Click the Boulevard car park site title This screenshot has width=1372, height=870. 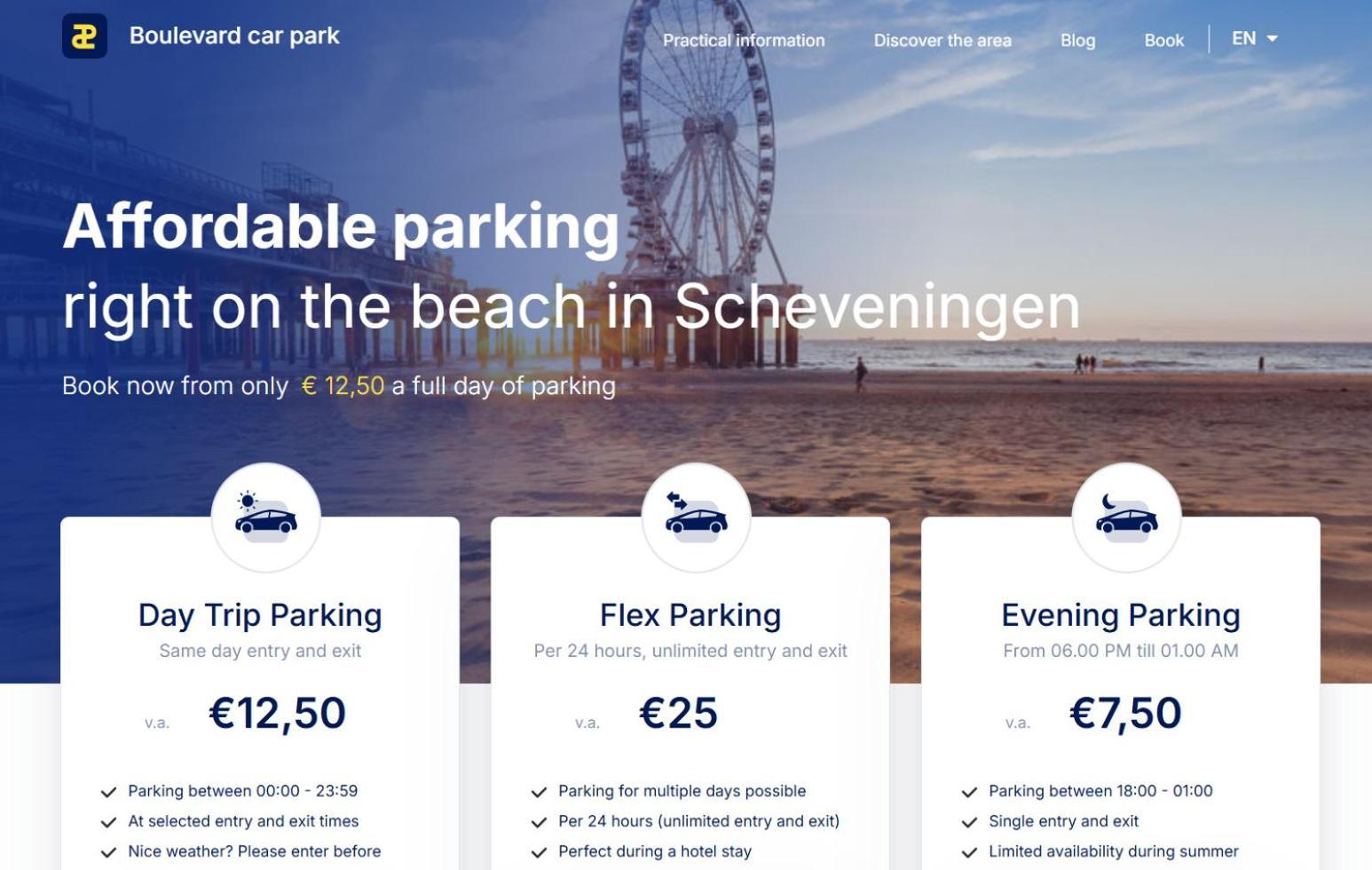pyautogui.click(x=234, y=36)
